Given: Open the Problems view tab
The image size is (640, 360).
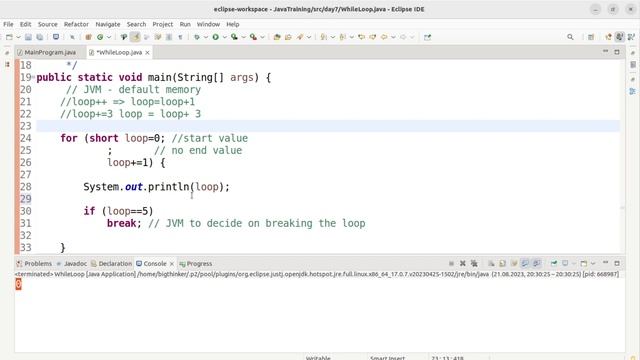Looking at the screenshot, I should 34,264.
